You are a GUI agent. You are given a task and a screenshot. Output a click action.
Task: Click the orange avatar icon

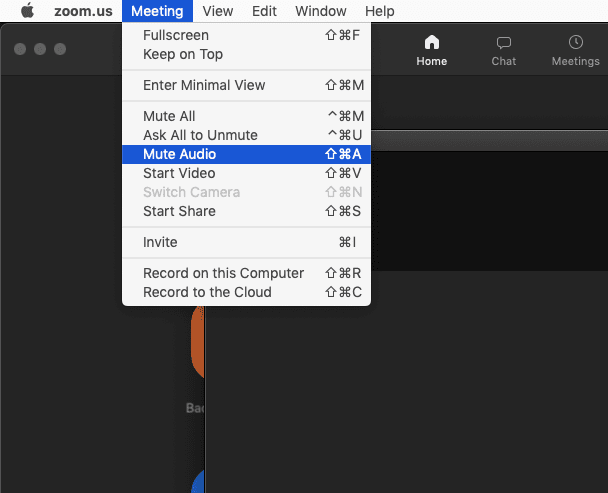pos(197,342)
